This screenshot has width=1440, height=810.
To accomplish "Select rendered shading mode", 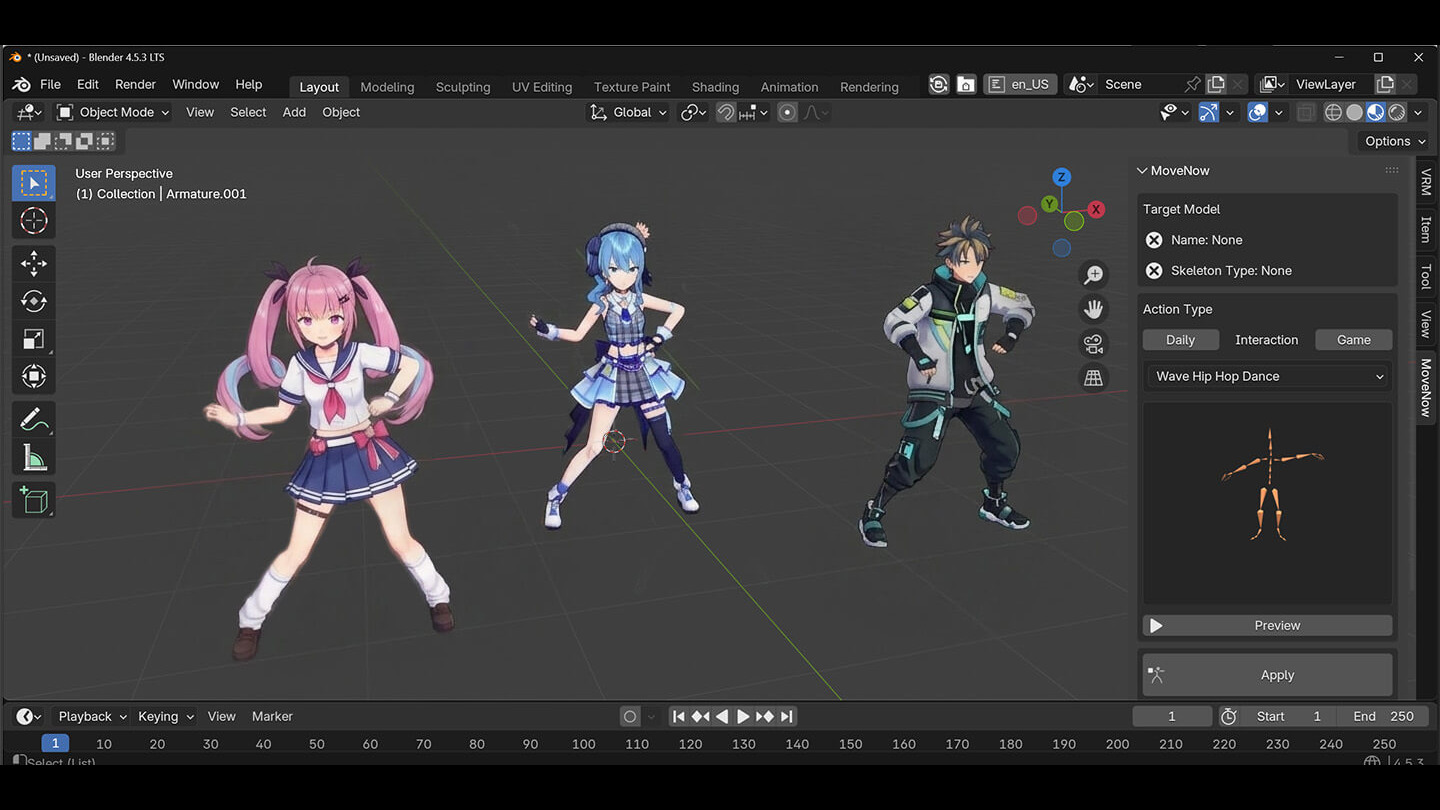I will click(x=1397, y=112).
